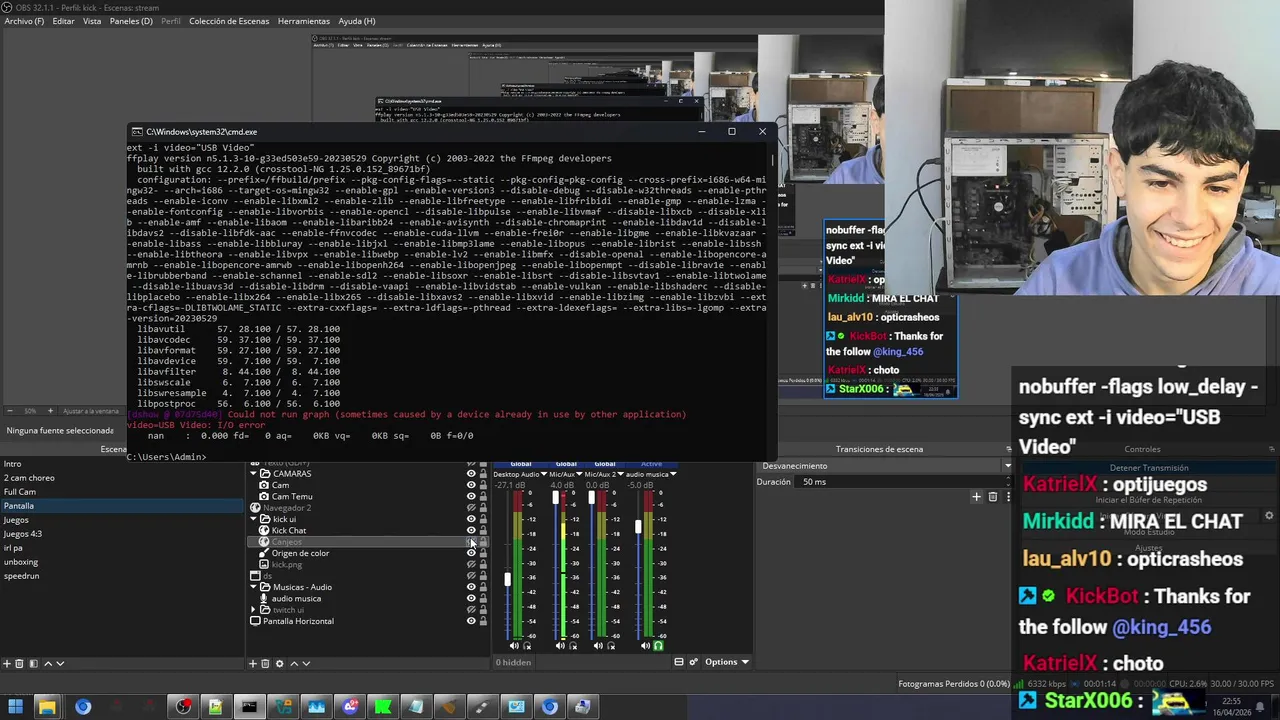Adjust Desktop Audio volume fader
Screen dimensions: 1280x720
click(x=508, y=579)
